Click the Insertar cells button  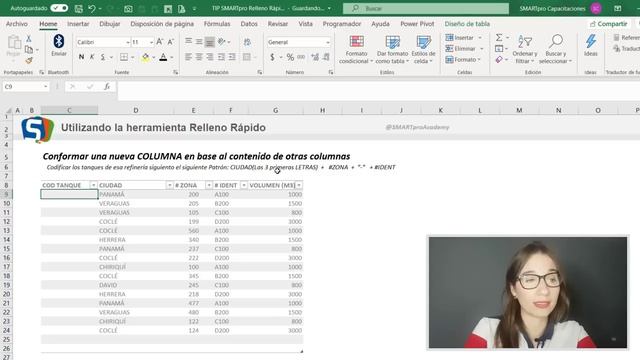click(460, 38)
